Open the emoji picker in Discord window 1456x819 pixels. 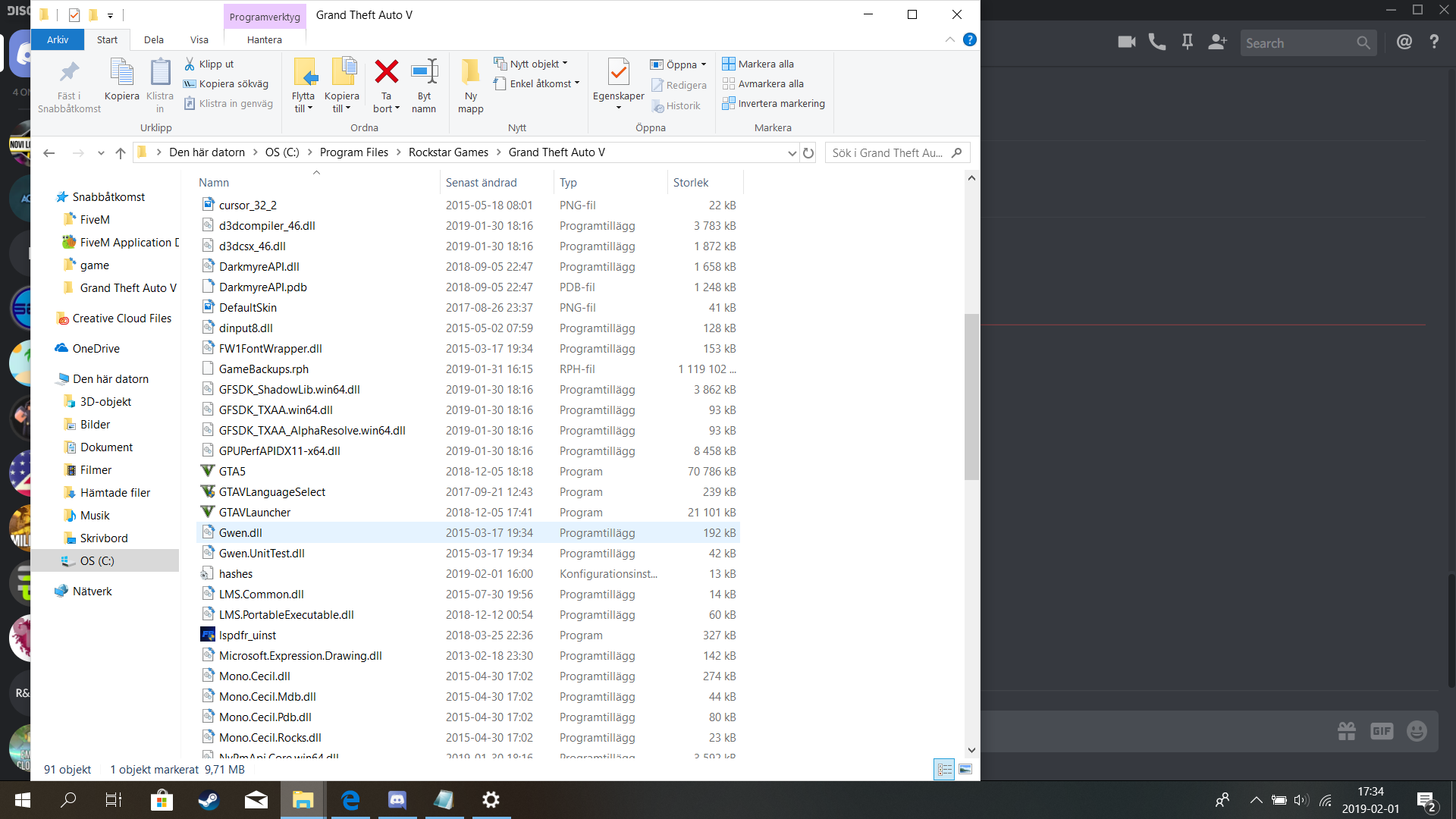[1417, 731]
